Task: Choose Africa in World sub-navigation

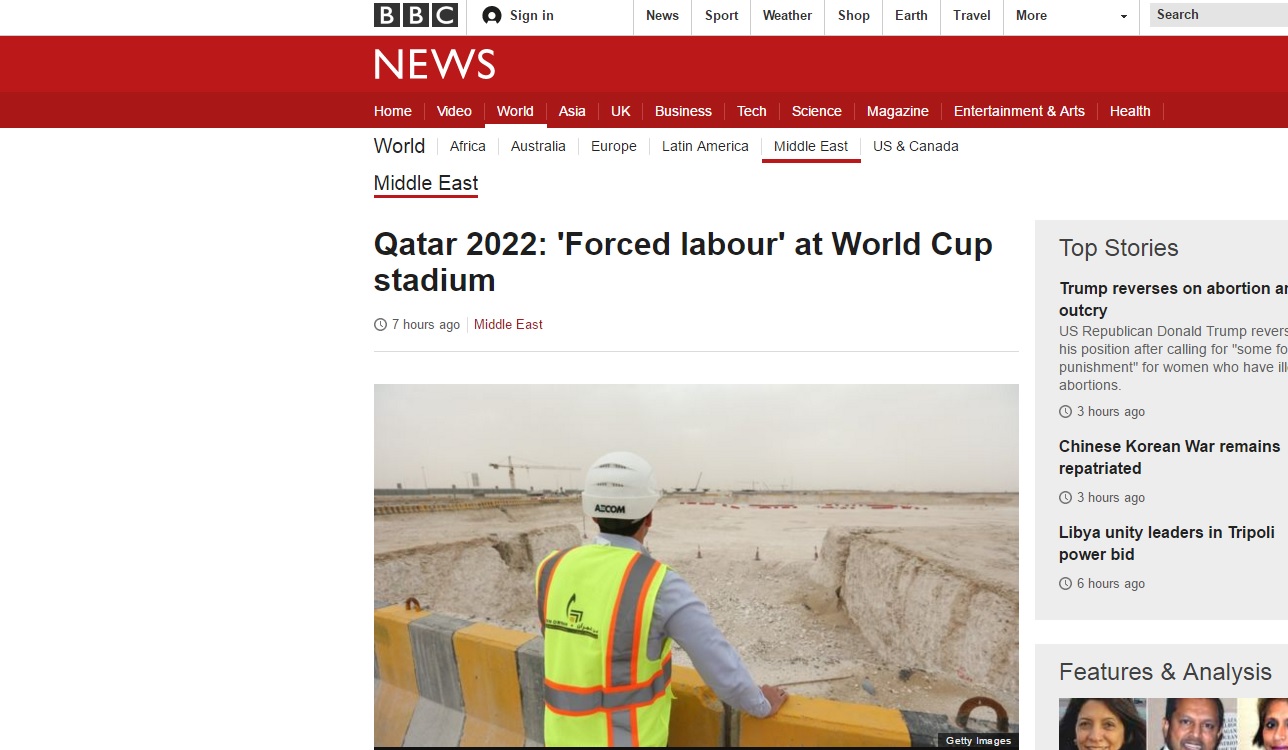Action: [x=468, y=146]
